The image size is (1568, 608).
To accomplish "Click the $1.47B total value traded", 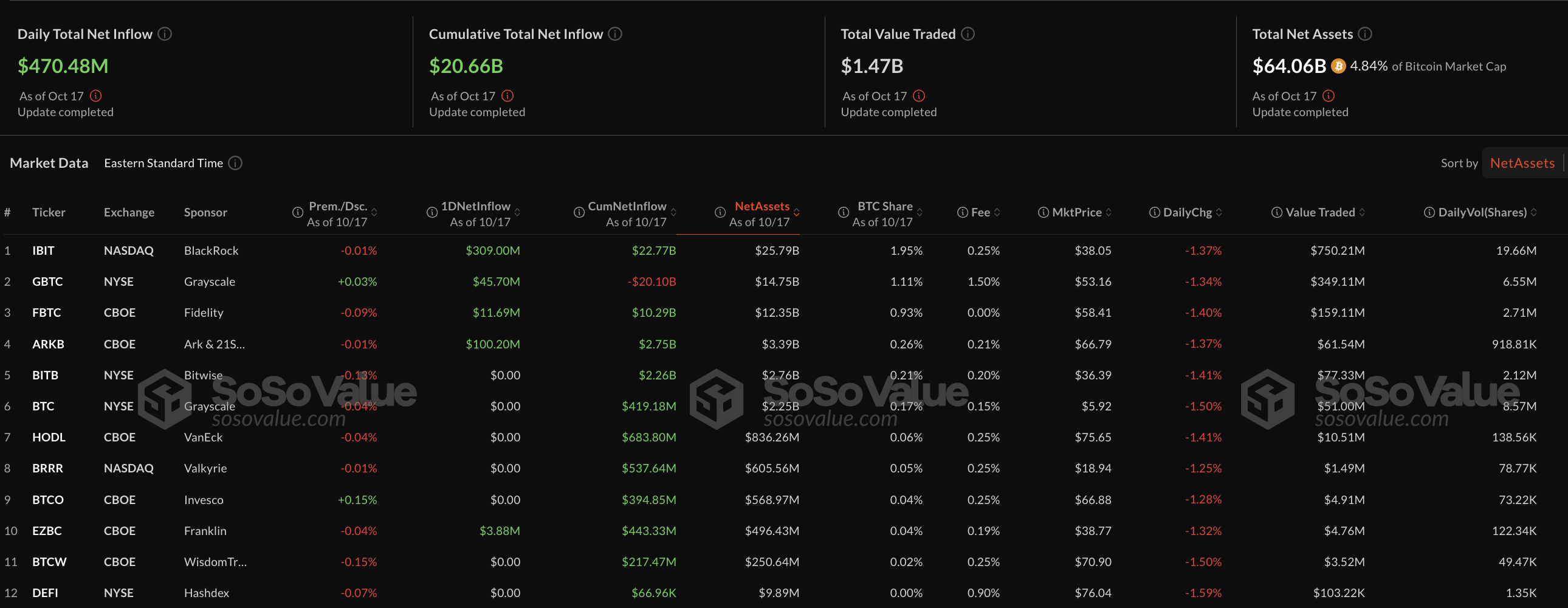I will (x=872, y=66).
